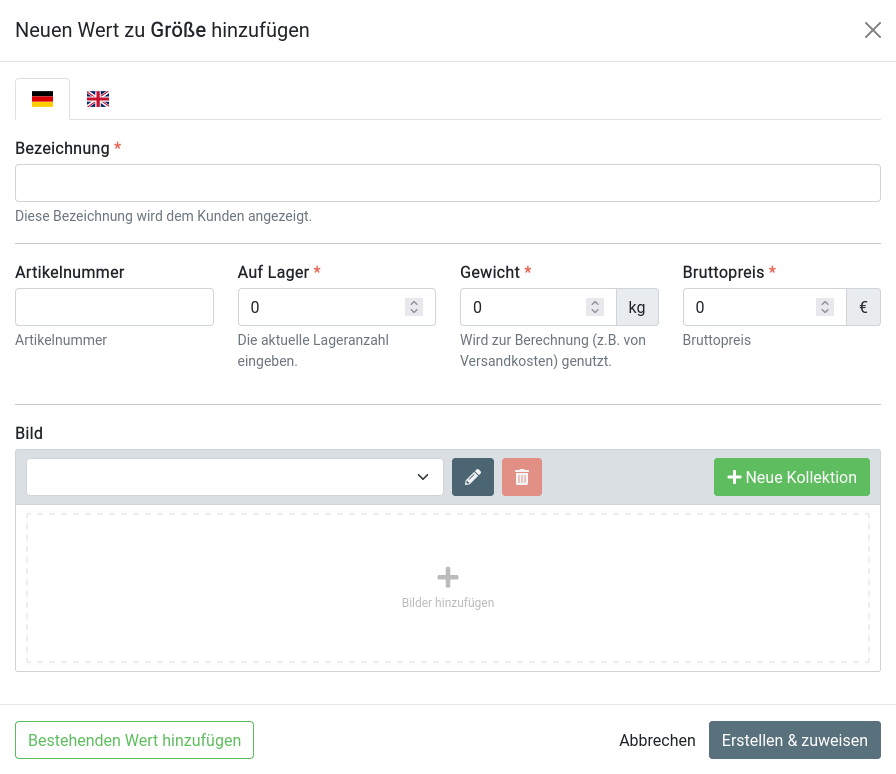
Task: Click the Bruttopreis stepper arrows
Action: (824, 307)
